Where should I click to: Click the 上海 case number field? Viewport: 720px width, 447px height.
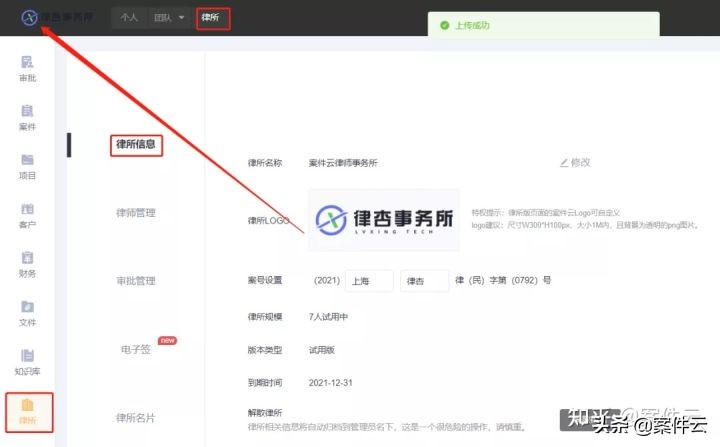click(369, 281)
